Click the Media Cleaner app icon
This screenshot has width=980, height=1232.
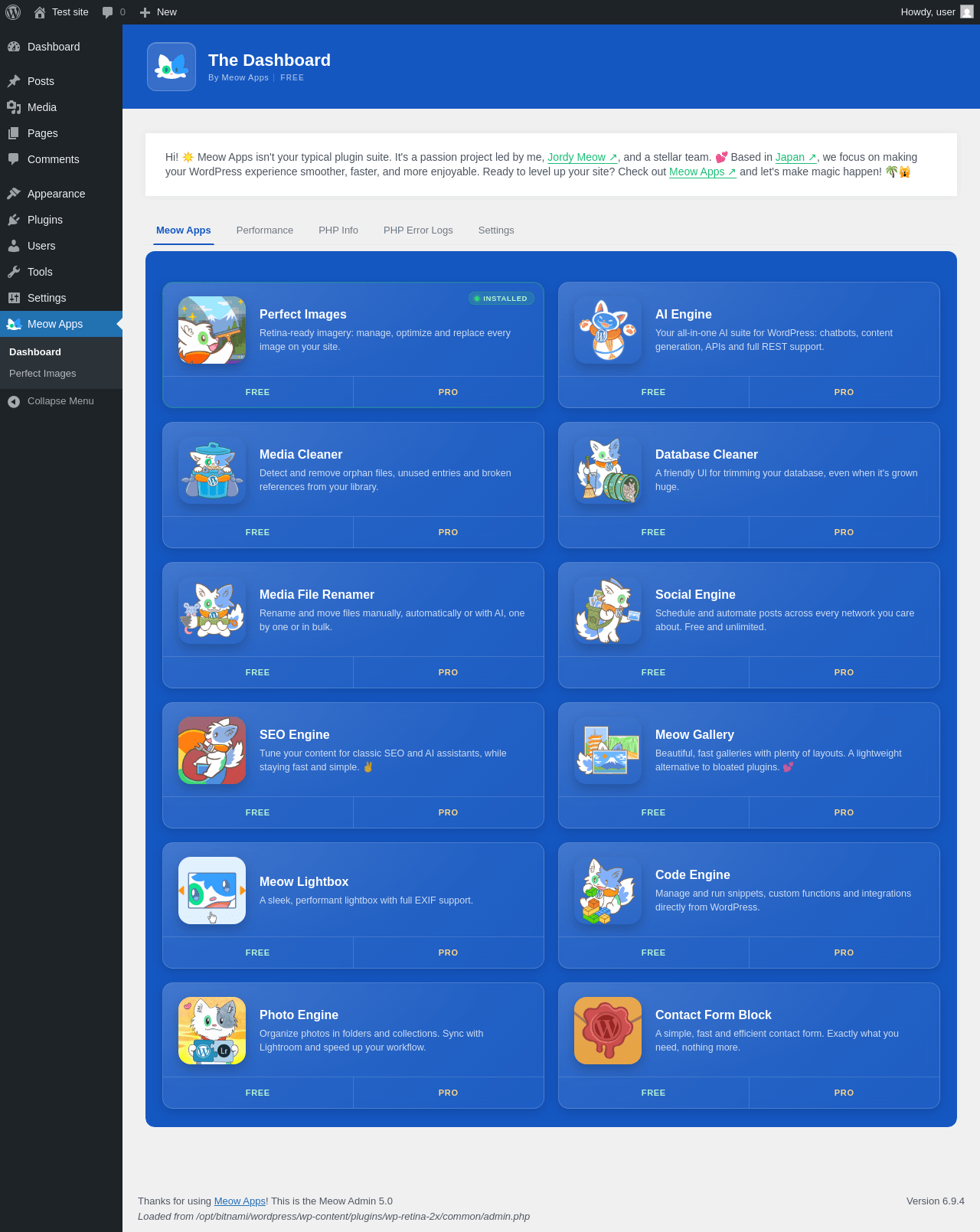click(x=212, y=470)
